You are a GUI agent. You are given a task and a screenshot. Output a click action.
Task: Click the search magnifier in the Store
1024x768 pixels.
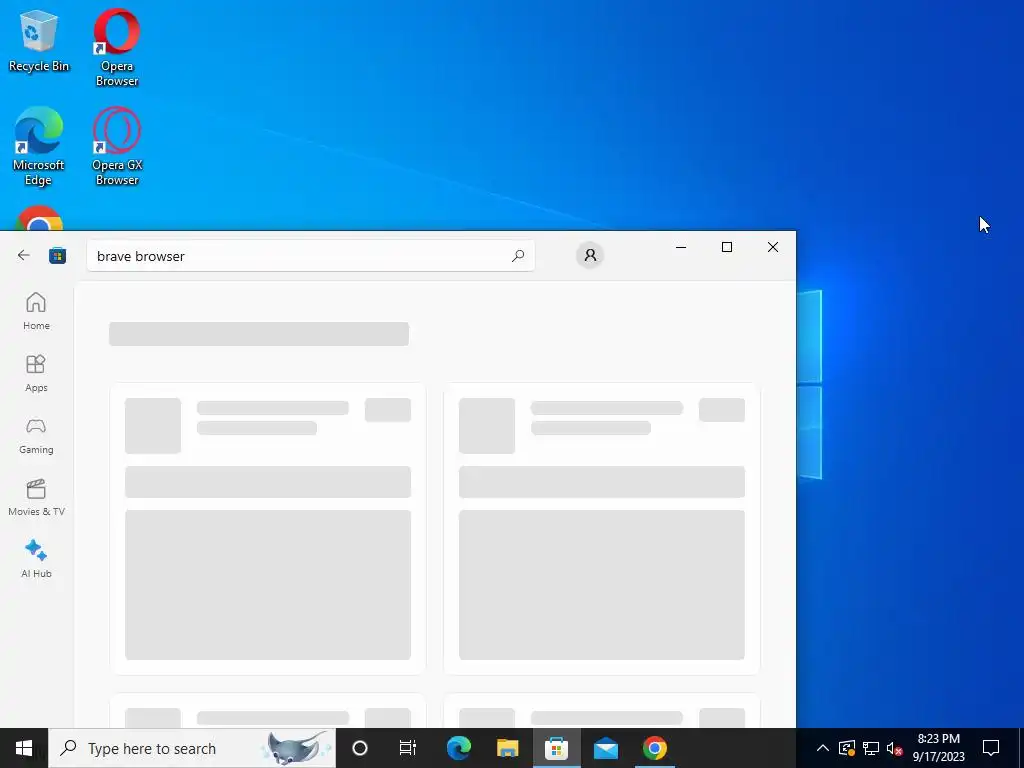[x=518, y=256]
